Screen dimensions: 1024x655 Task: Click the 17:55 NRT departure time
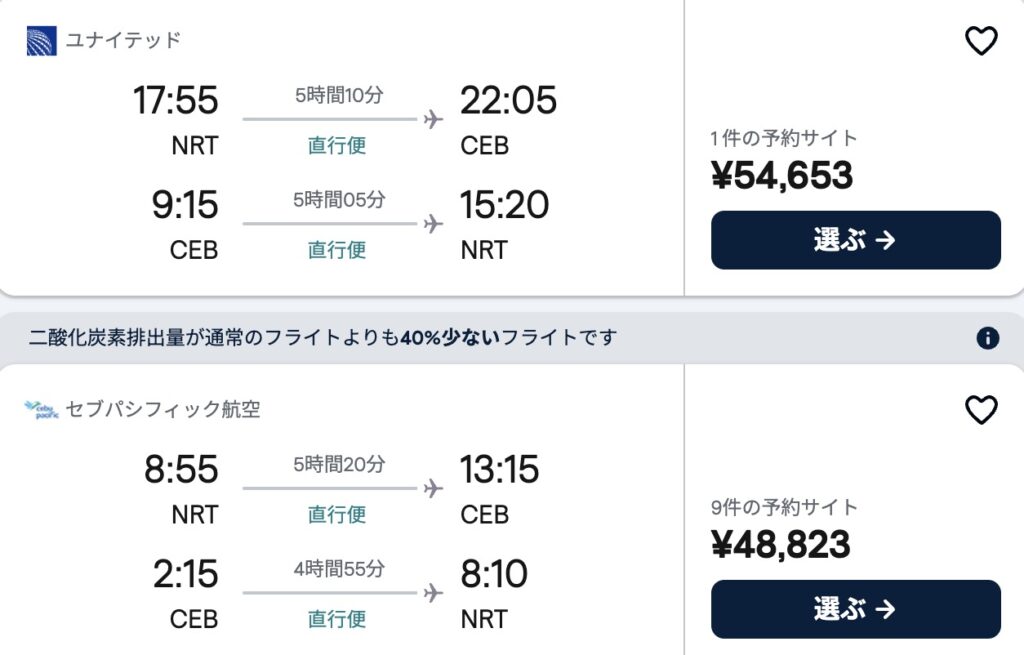click(x=175, y=101)
